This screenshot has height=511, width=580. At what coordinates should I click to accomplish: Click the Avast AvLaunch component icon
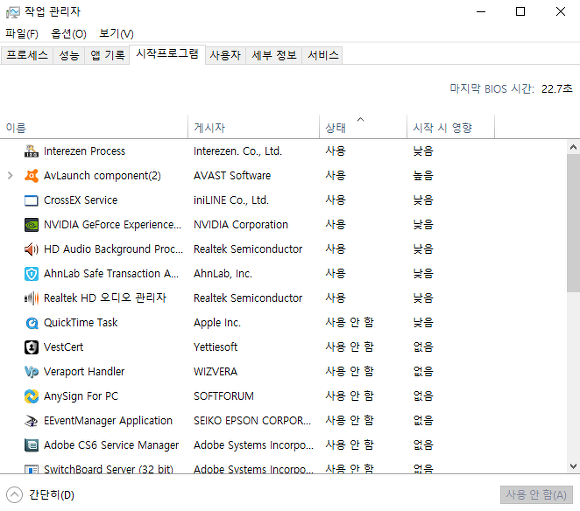pos(31,175)
